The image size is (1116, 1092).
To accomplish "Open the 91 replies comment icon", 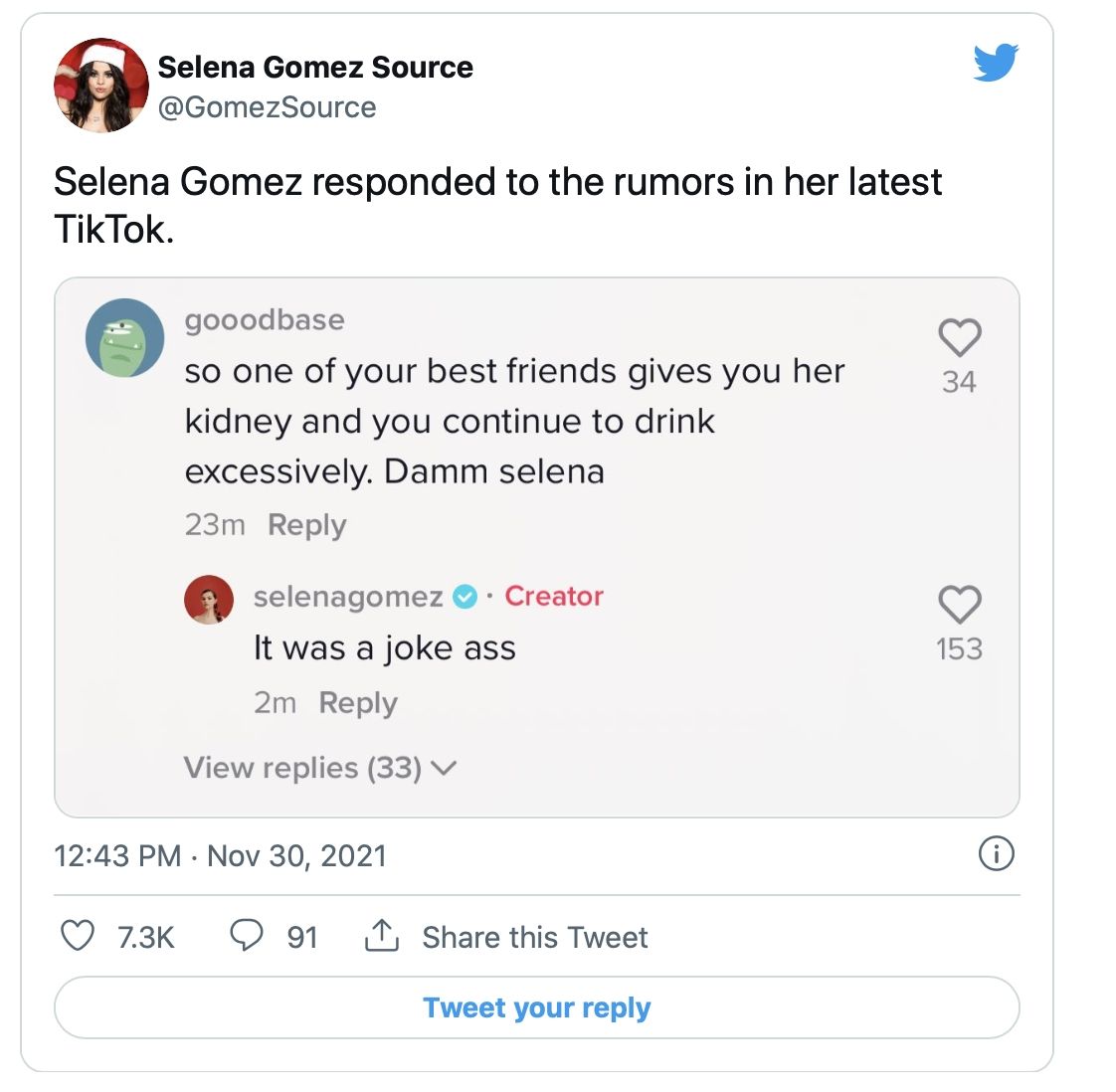I will pos(246,936).
